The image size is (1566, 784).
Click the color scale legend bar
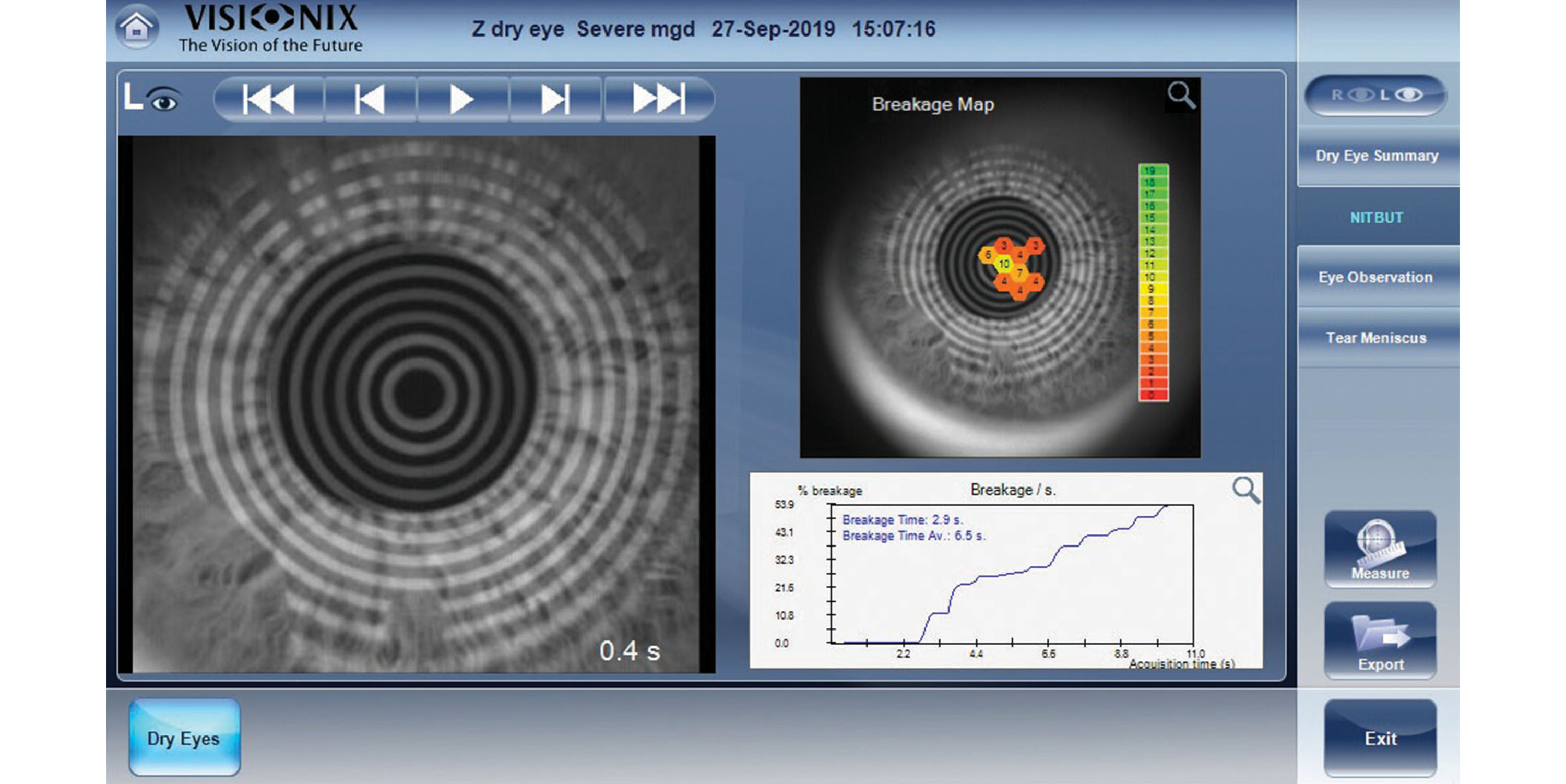1153,282
